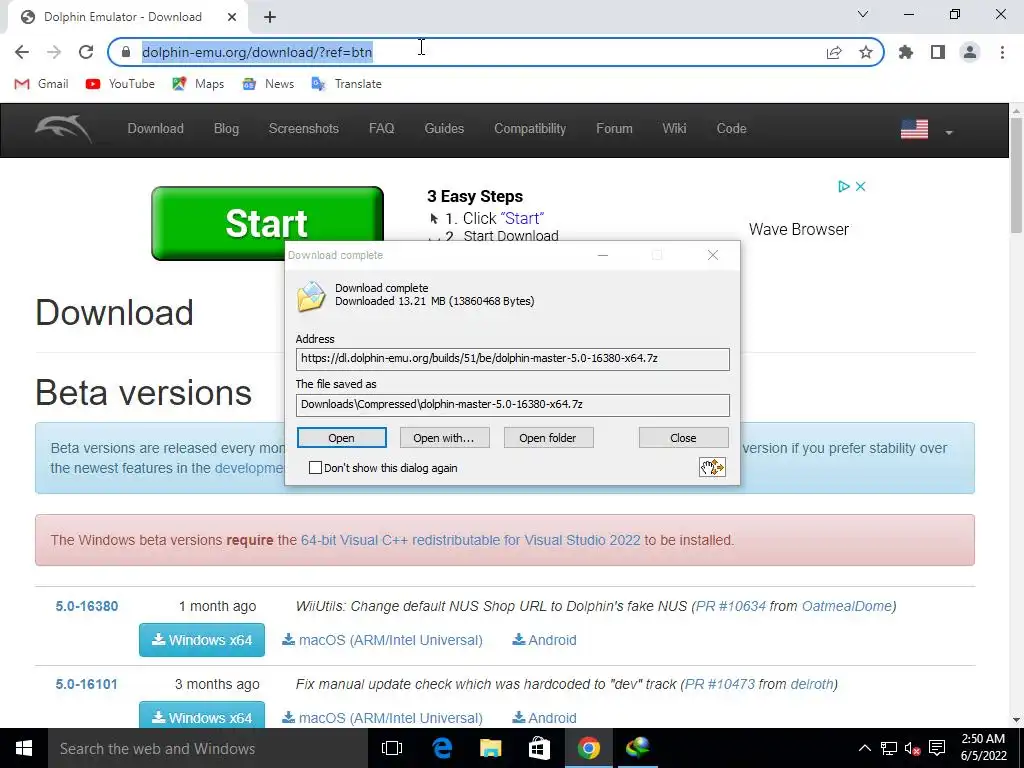This screenshot has width=1024, height=768.
Task: Click the green Start ad button
Action: coord(267,223)
